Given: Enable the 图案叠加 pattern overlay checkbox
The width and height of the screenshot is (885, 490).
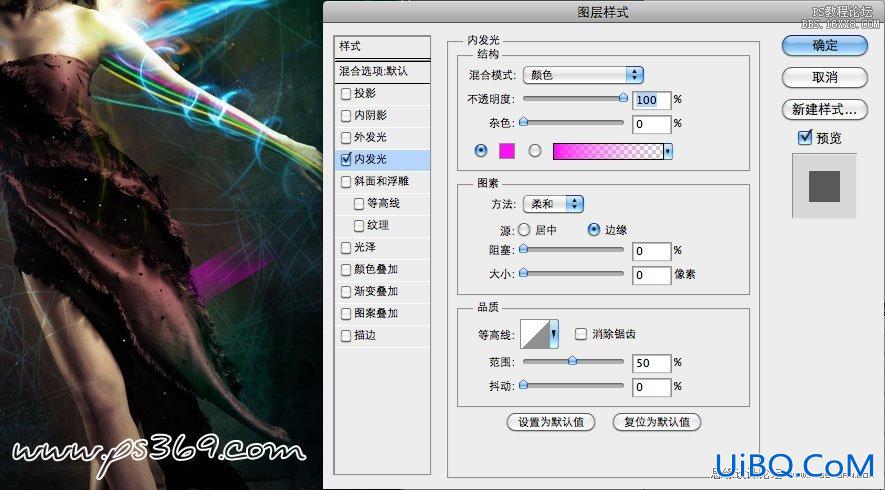Looking at the screenshot, I should coord(346,314).
